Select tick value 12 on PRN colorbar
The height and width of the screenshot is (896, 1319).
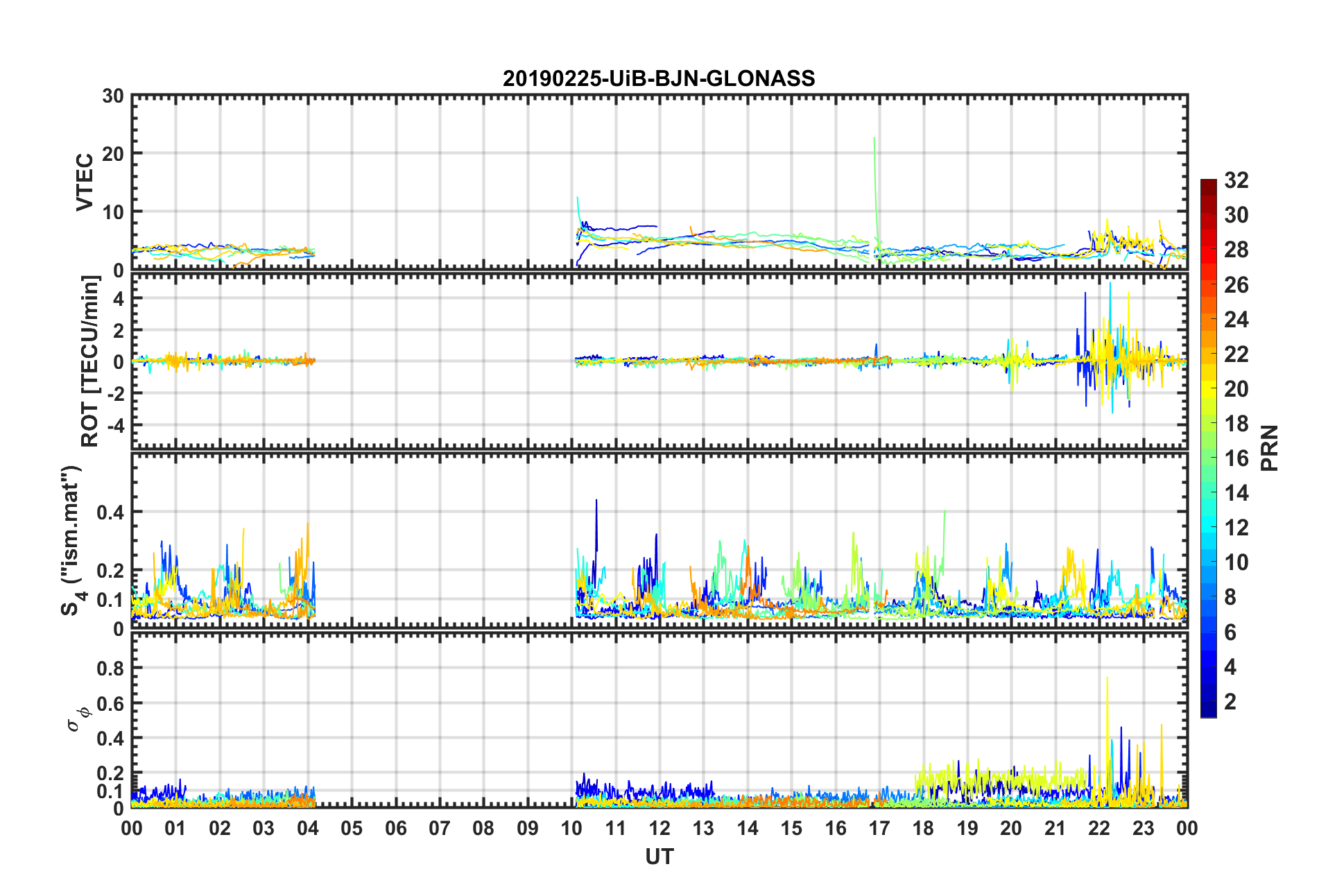[x=1236, y=527]
